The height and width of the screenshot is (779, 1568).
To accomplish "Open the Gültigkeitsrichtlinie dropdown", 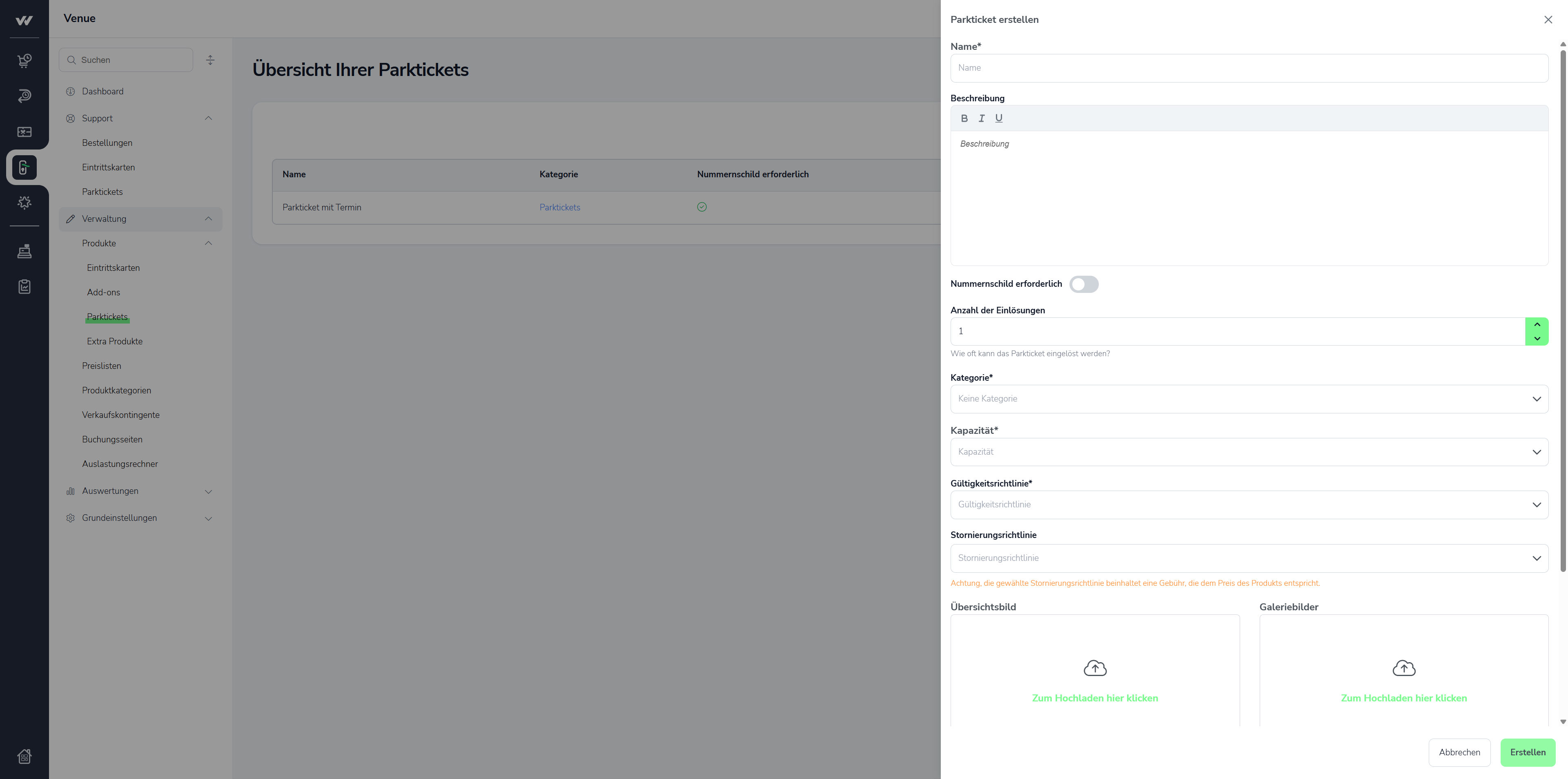I will point(1249,505).
